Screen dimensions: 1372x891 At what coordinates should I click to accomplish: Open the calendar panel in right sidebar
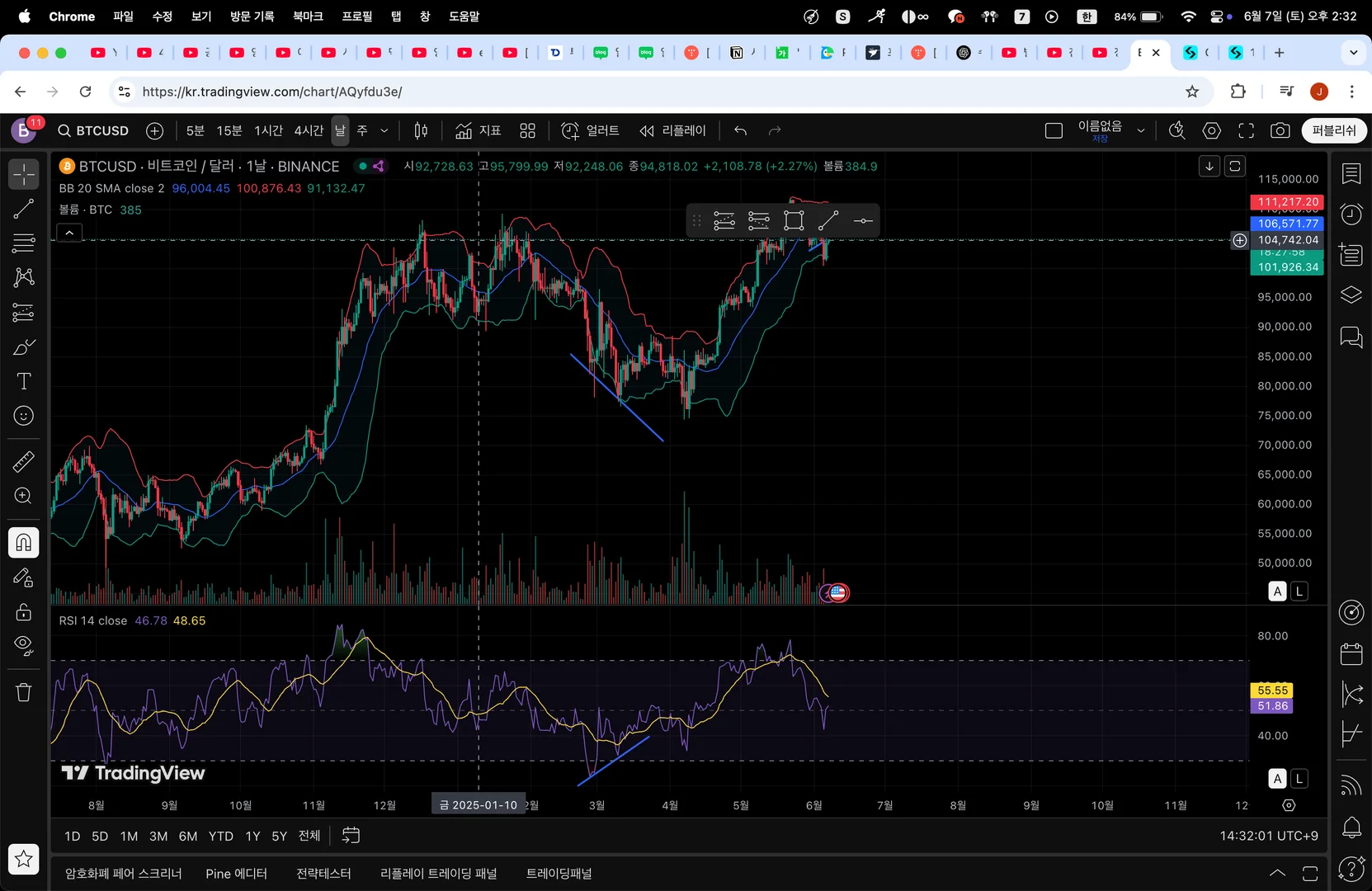click(1351, 654)
